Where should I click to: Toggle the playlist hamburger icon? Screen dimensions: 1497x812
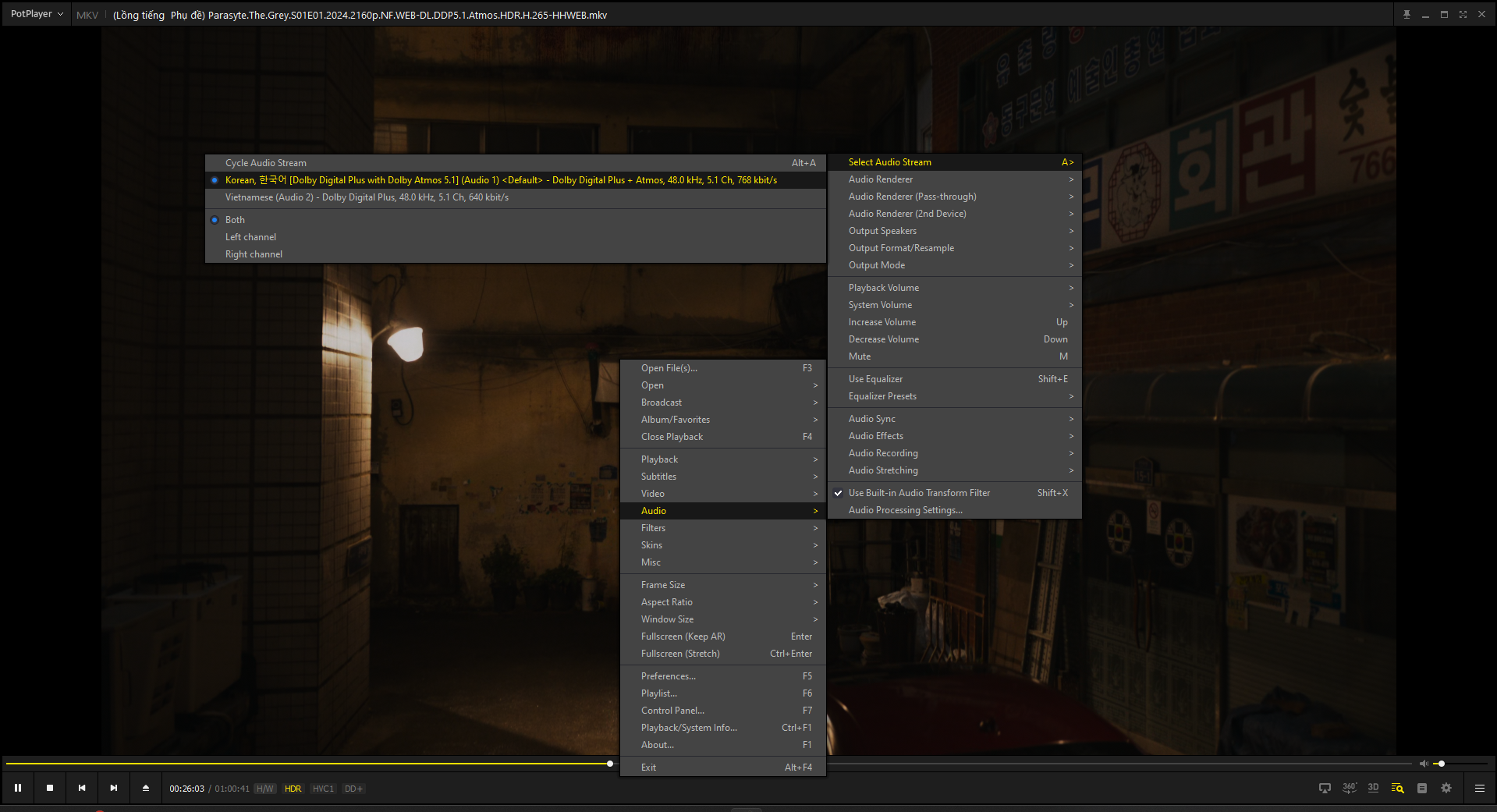pos(1480,788)
